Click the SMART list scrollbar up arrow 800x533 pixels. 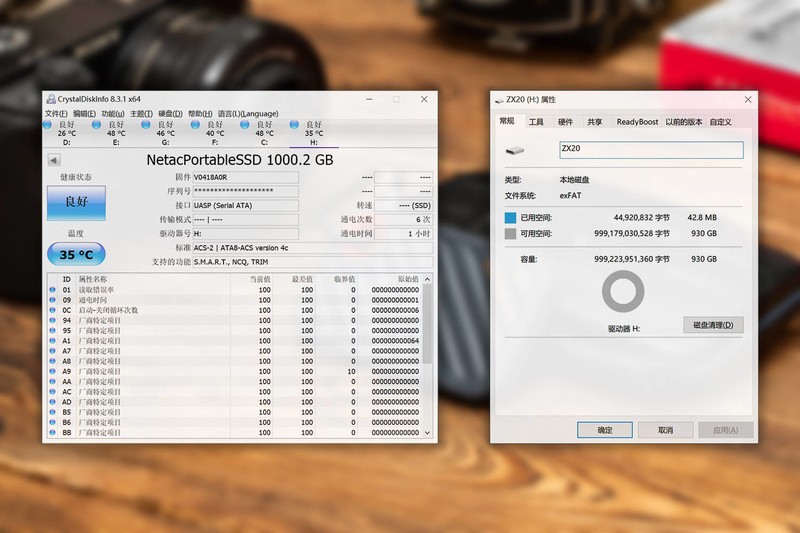point(428,279)
